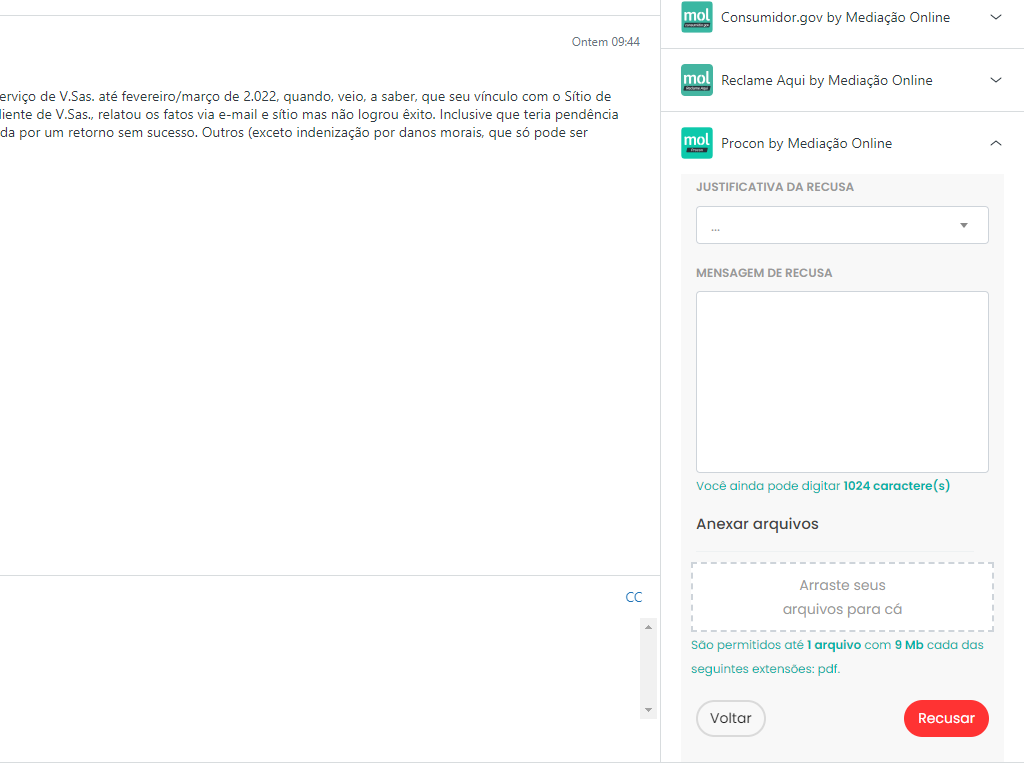Click inside the Mensagem de Recusa textarea
1024x768 pixels.
(842, 381)
